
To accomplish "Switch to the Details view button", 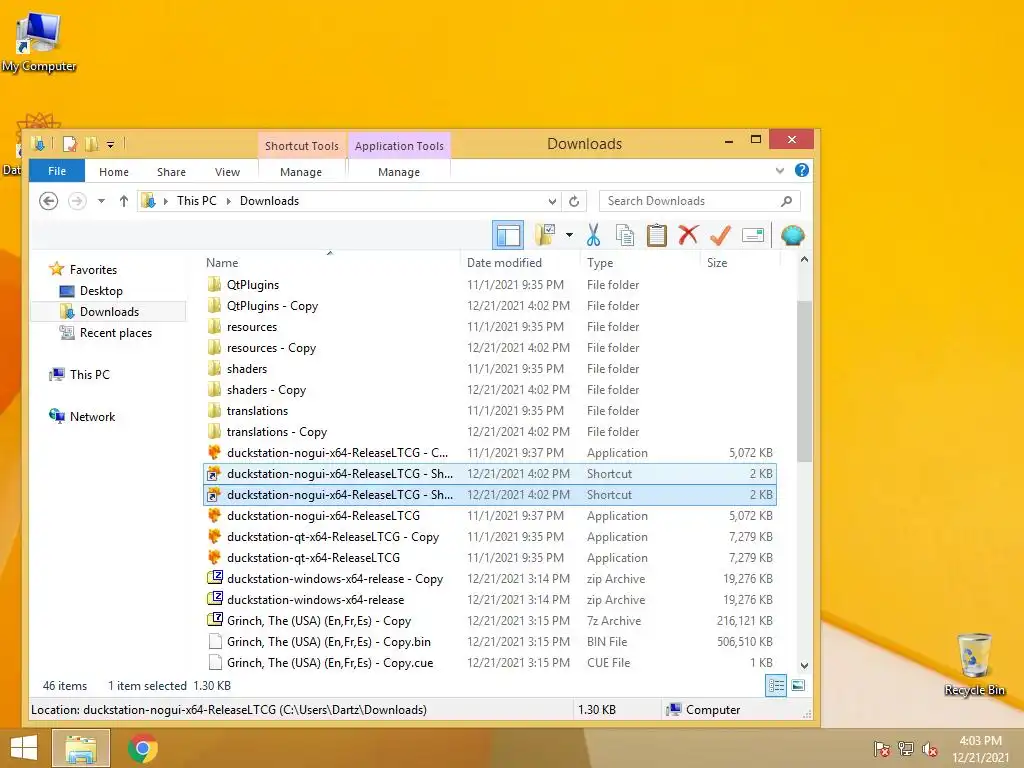I will [x=776, y=686].
